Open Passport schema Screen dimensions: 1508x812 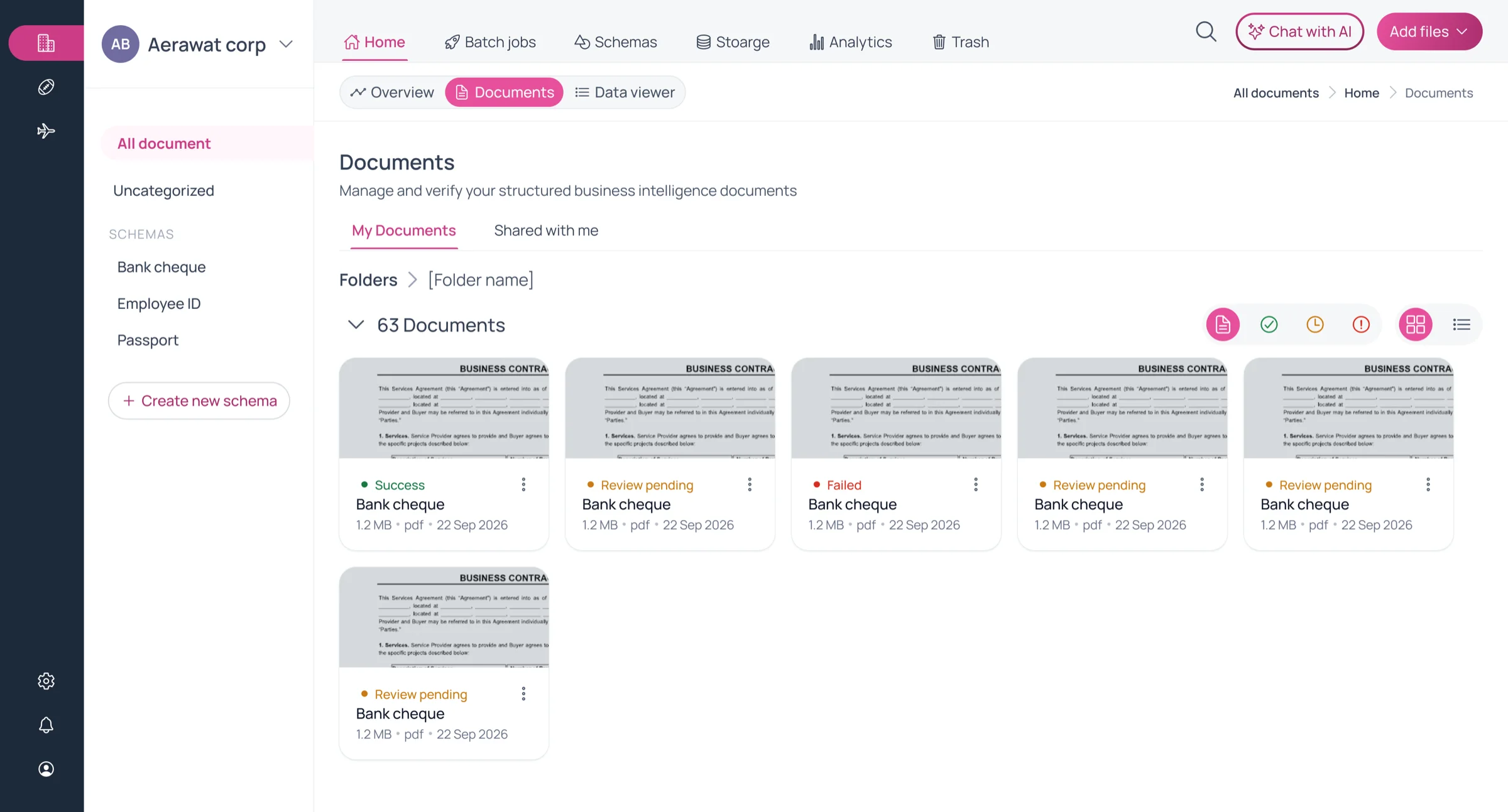[148, 340]
